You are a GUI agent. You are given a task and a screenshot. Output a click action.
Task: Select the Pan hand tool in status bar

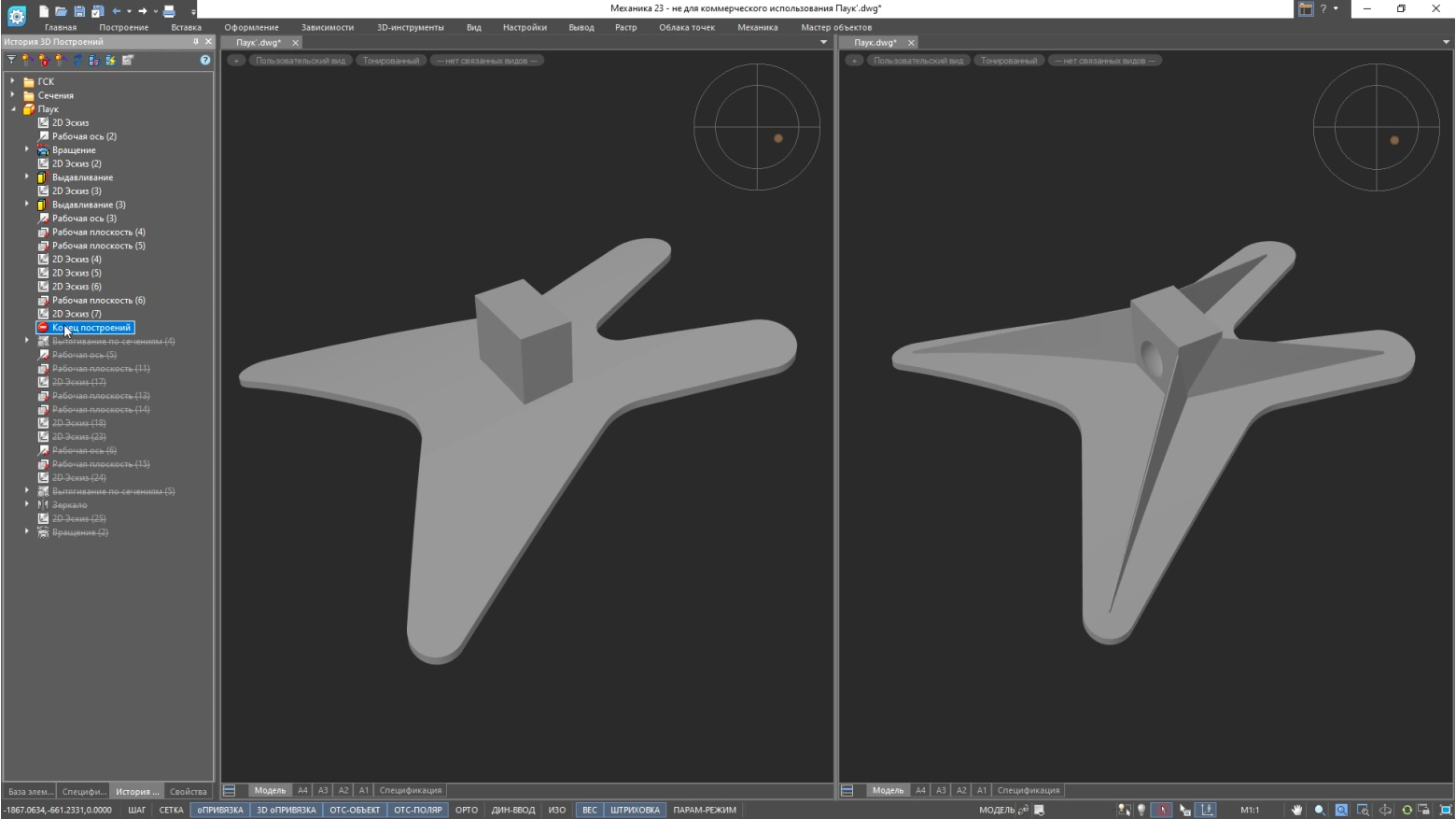(x=1296, y=810)
